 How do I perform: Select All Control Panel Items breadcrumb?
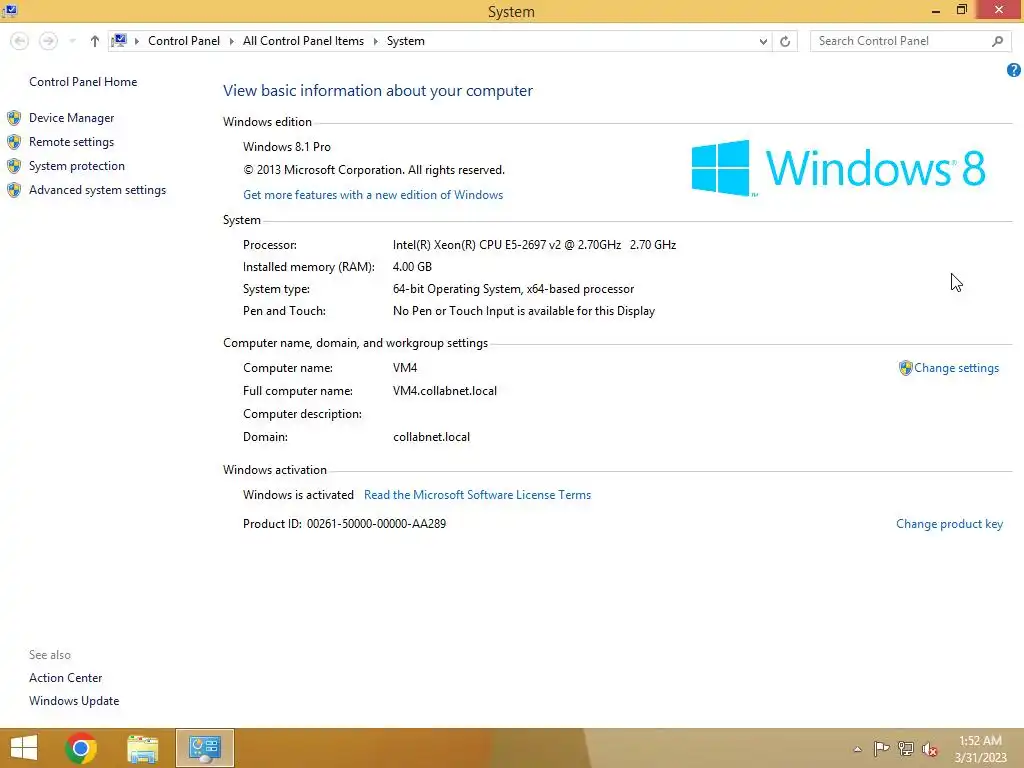click(x=303, y=40)
